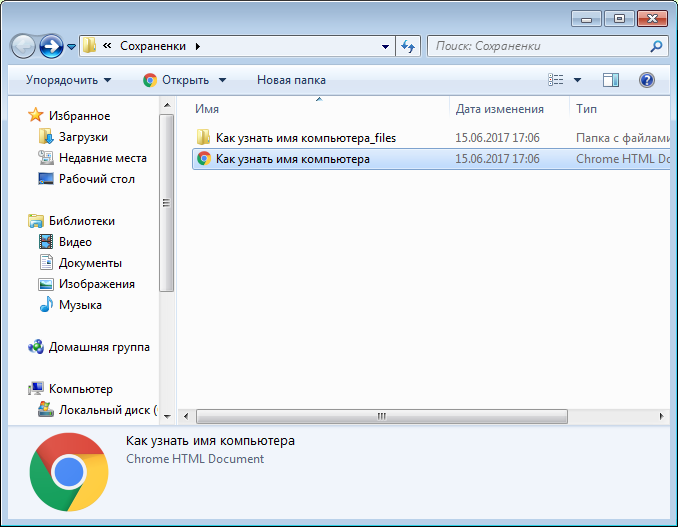Click the Новая папка button
The height and width of the screenshot is (527, 678).
[291, 80]
